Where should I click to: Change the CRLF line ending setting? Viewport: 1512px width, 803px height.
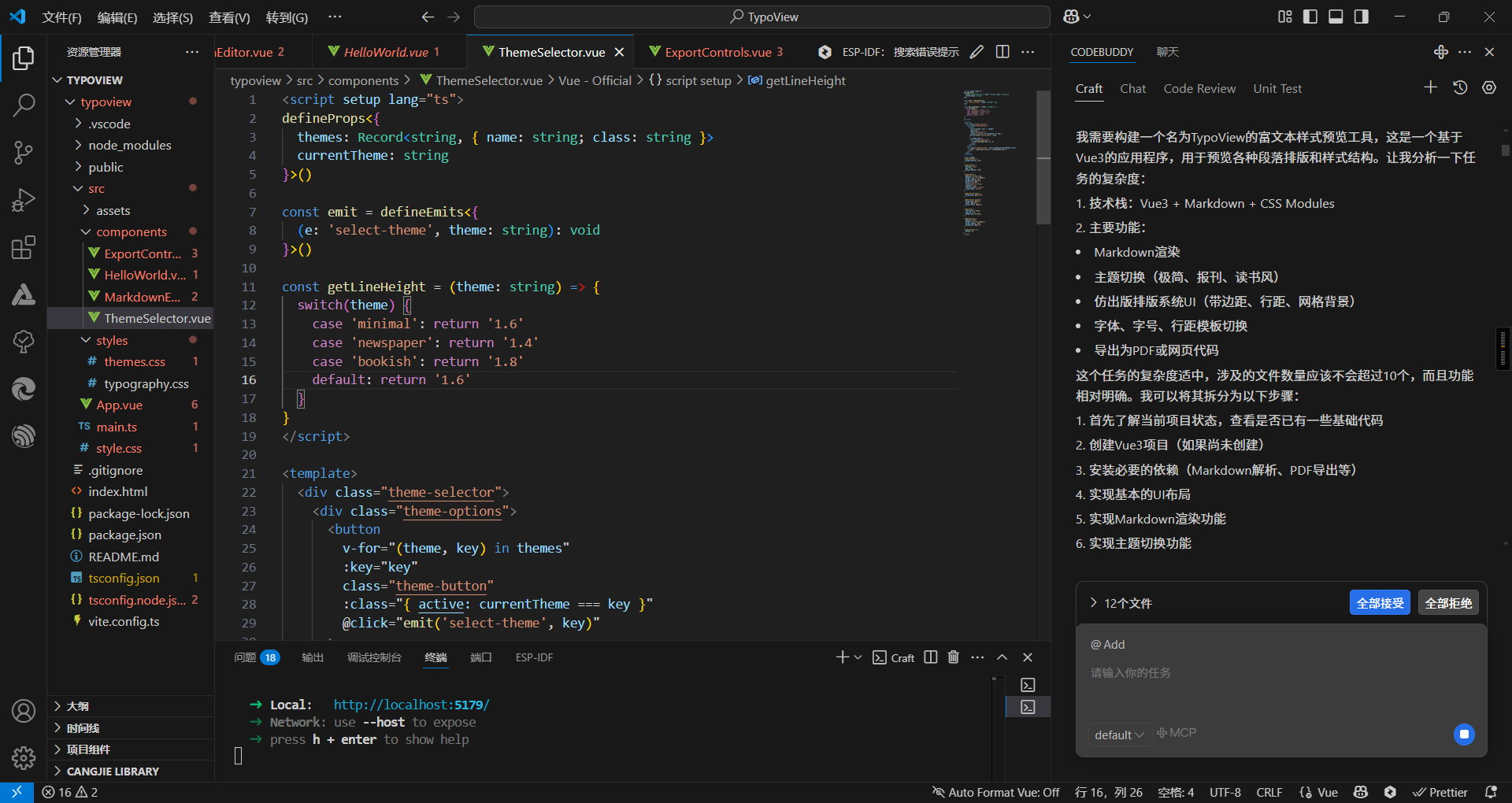[1269, 792]
